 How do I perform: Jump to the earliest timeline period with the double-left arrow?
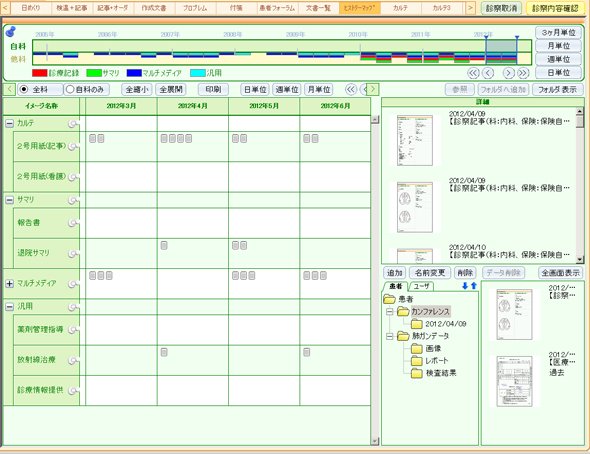473,73
